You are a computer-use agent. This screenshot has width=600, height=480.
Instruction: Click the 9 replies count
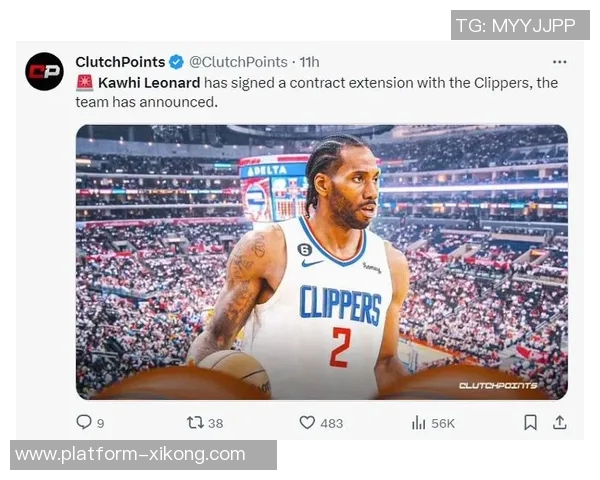point(100,424)
